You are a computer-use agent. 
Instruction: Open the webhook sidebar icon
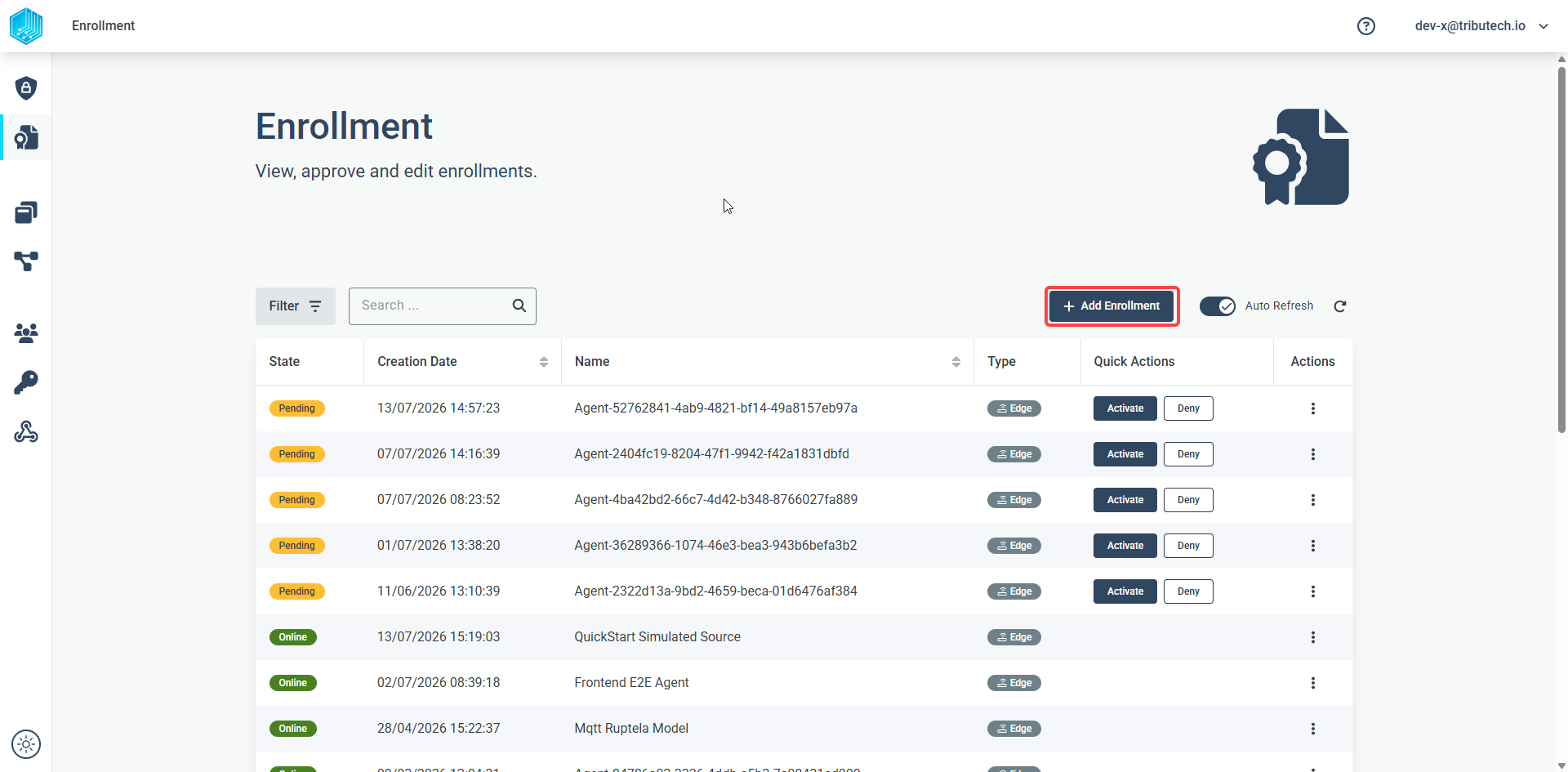point(26,431)
